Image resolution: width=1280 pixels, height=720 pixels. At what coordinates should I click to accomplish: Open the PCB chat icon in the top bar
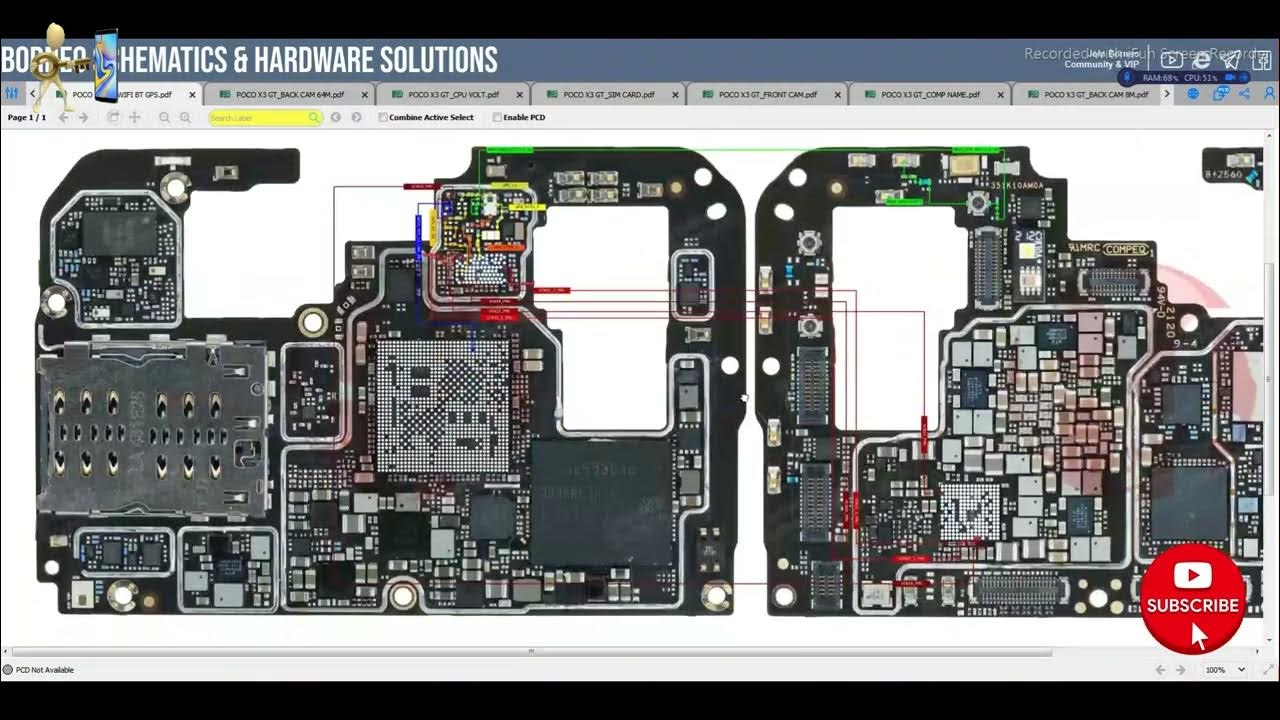point(1221,94)
